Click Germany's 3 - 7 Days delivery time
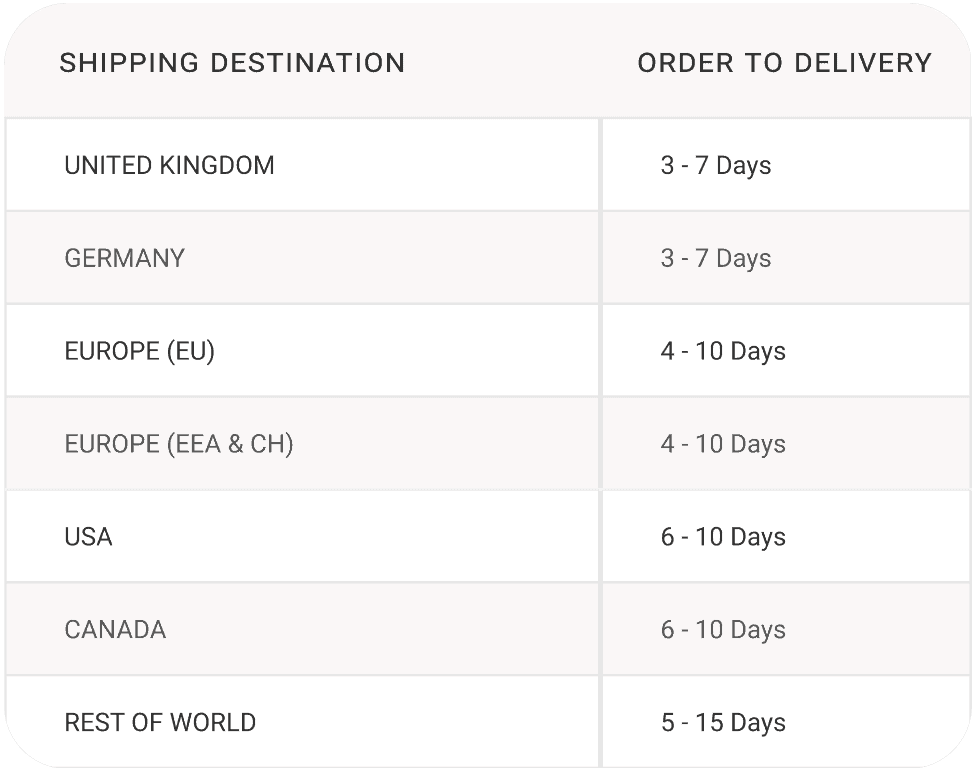This screenshot has height=768, width=975. [x=716, y=258]
